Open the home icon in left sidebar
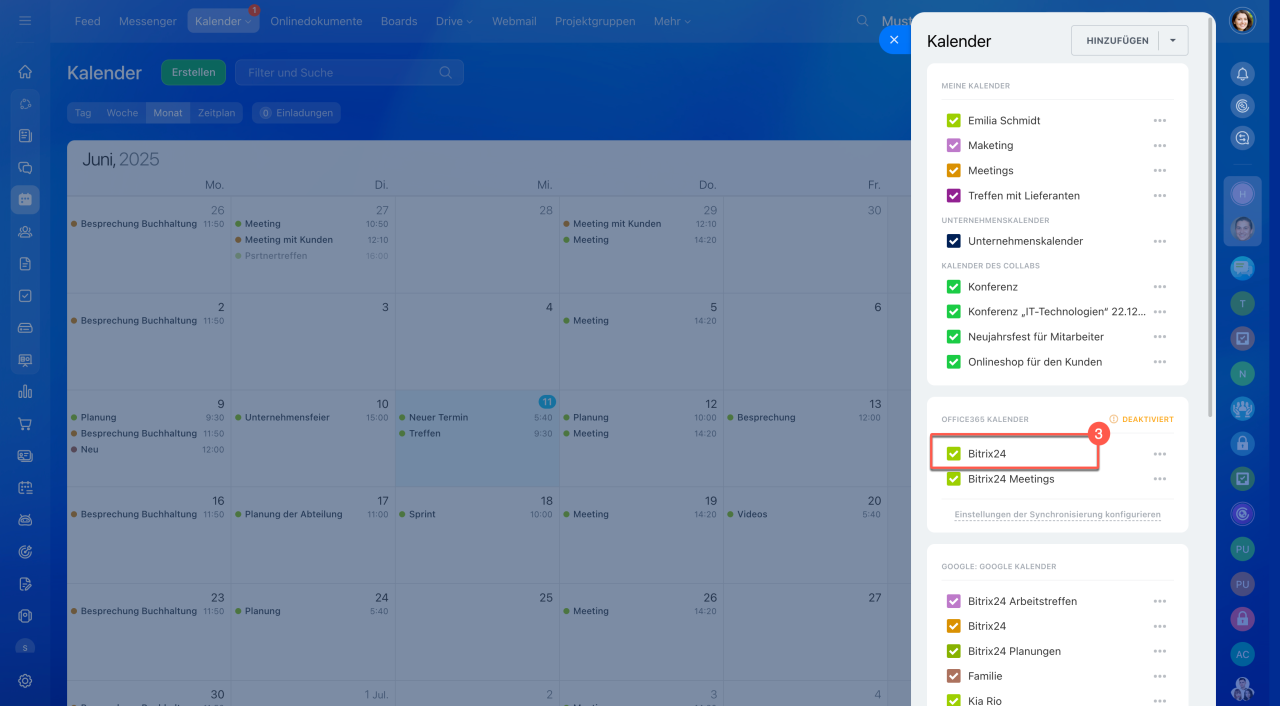Screen dimensions: 1280x706 click(25, 72)
